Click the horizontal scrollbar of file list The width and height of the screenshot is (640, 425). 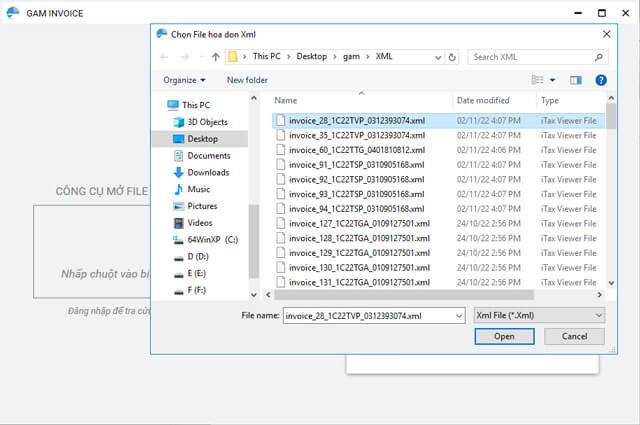click(430, 295)
